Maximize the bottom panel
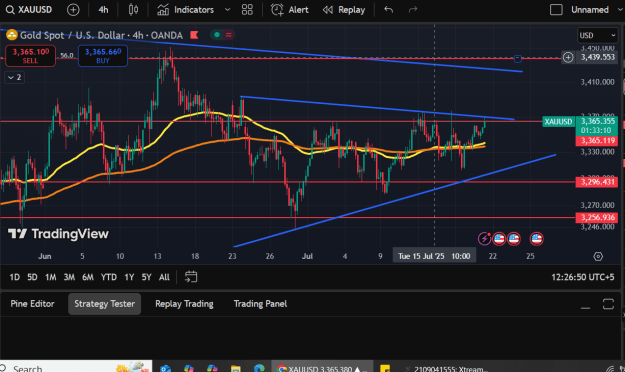 [x=608, y=304]
